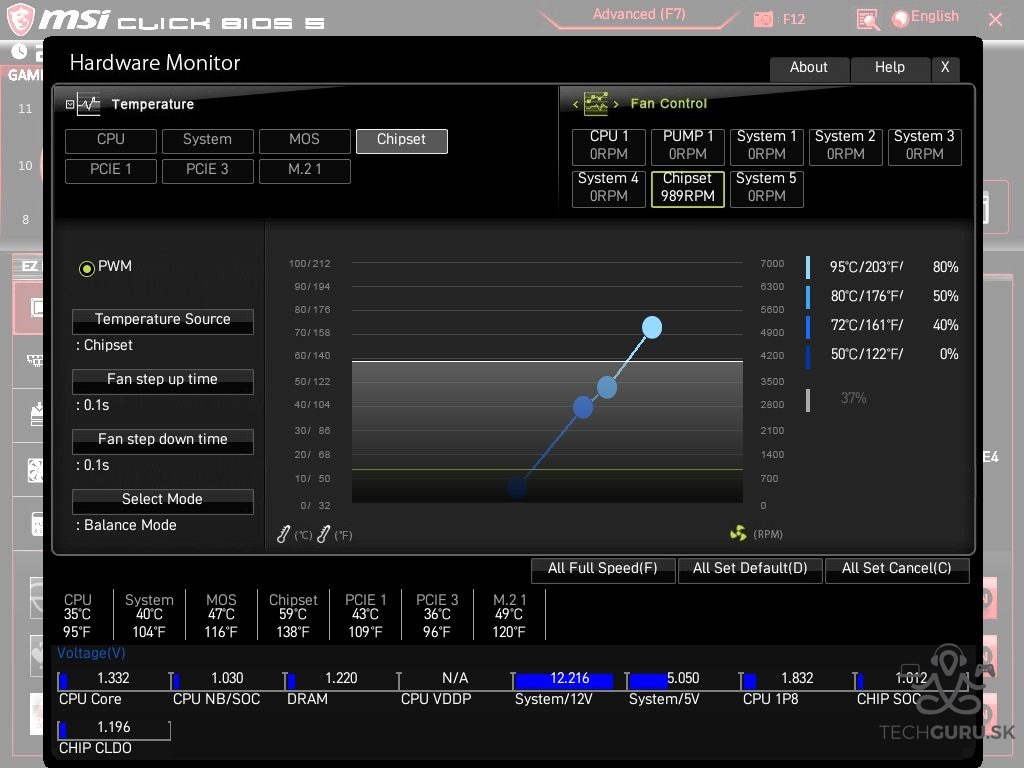Select MOS temperature button
The image size is (1024, 768).
tap(304, 140)
